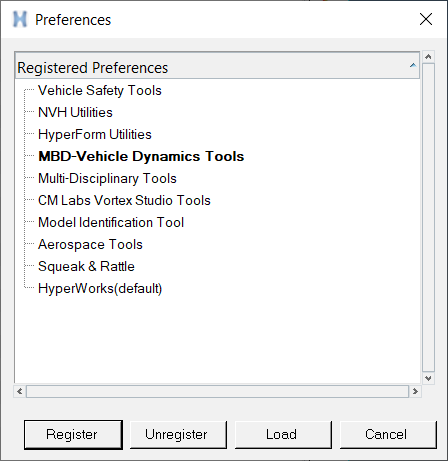Select Aerospace Tools preference

[90, 244]
